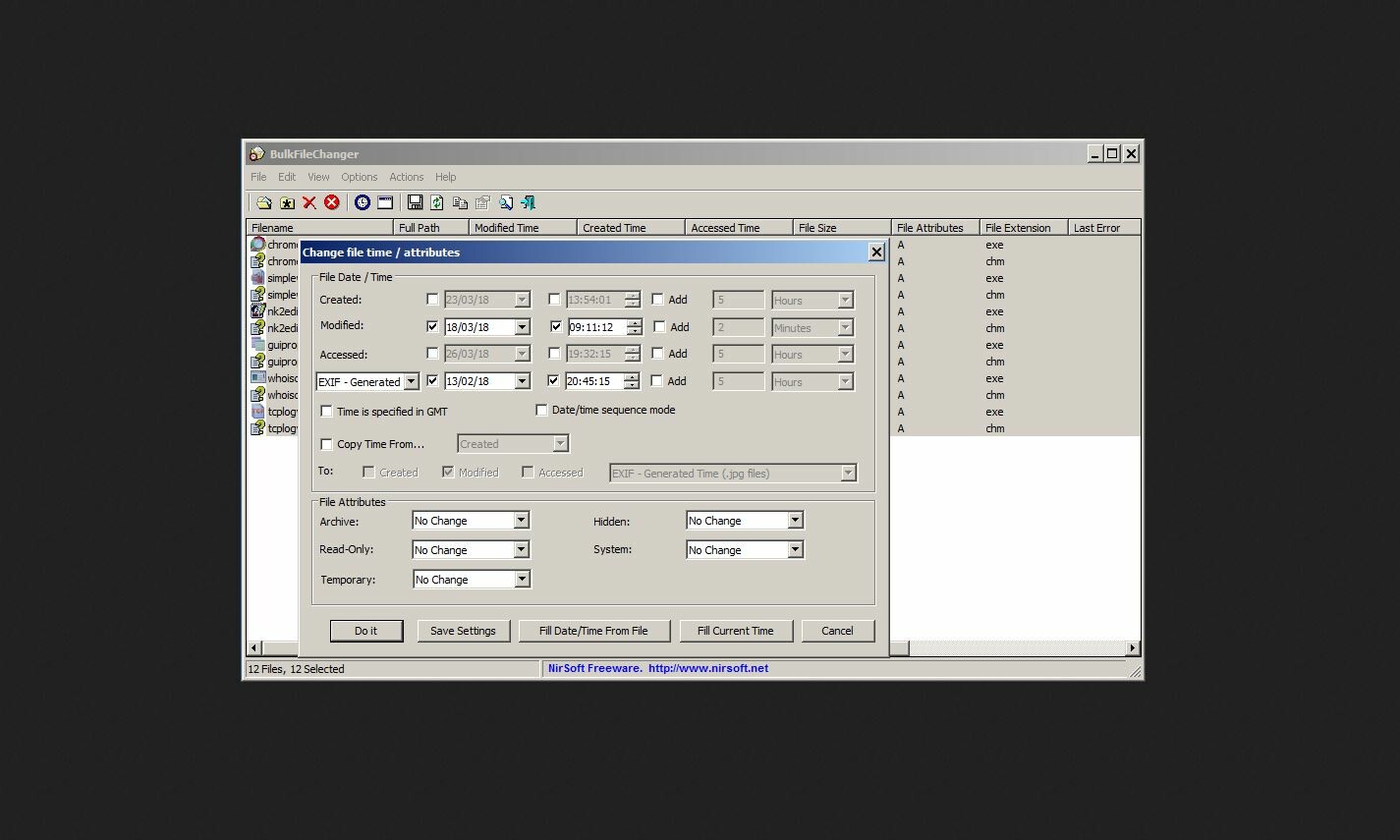
Task: Open the Actions menu
Action: 406,177
